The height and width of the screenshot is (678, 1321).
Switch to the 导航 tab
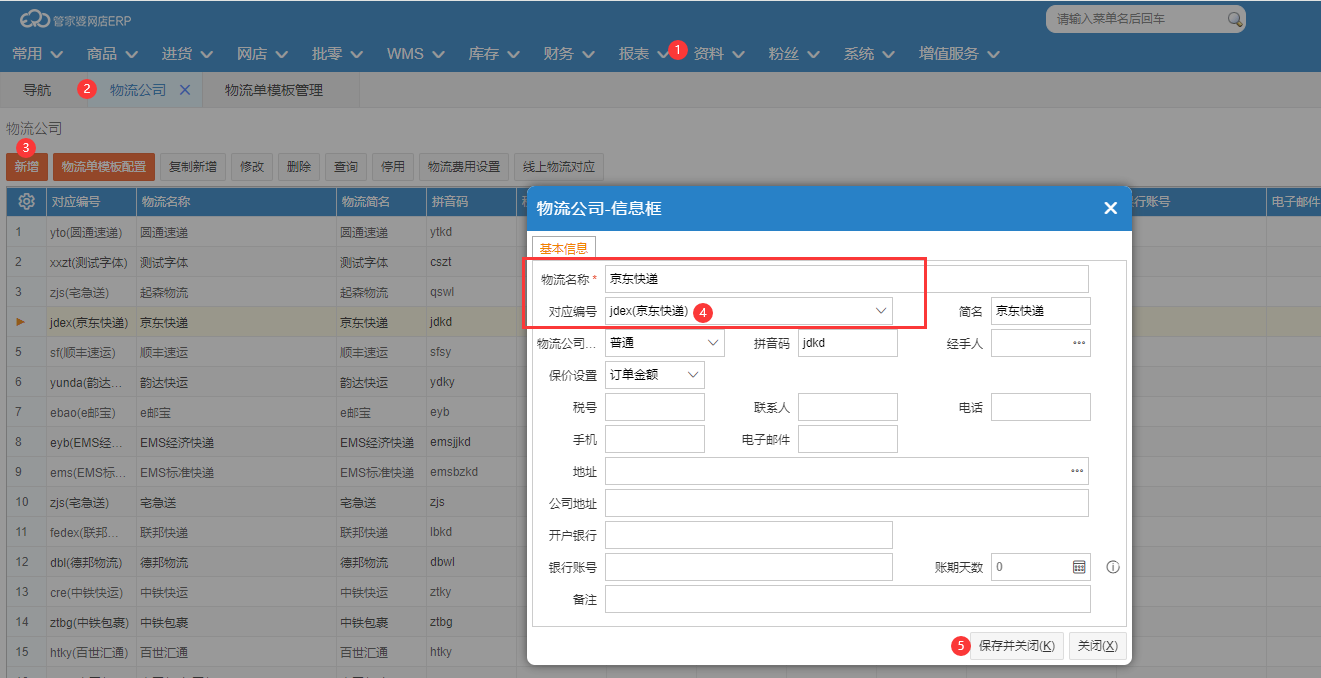pos(37,90)
